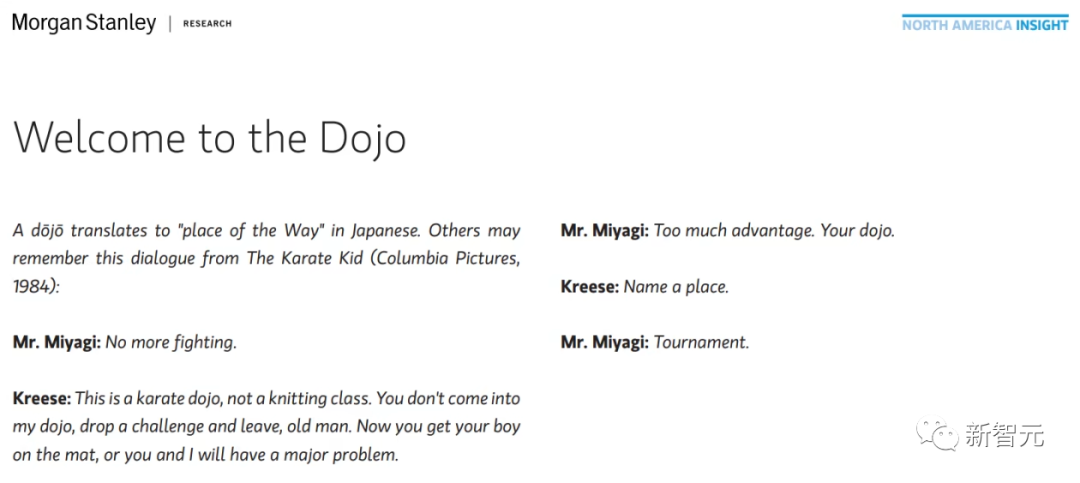
Task: Click the year "1984" in the intro paragraph
Action: point(30,287)
